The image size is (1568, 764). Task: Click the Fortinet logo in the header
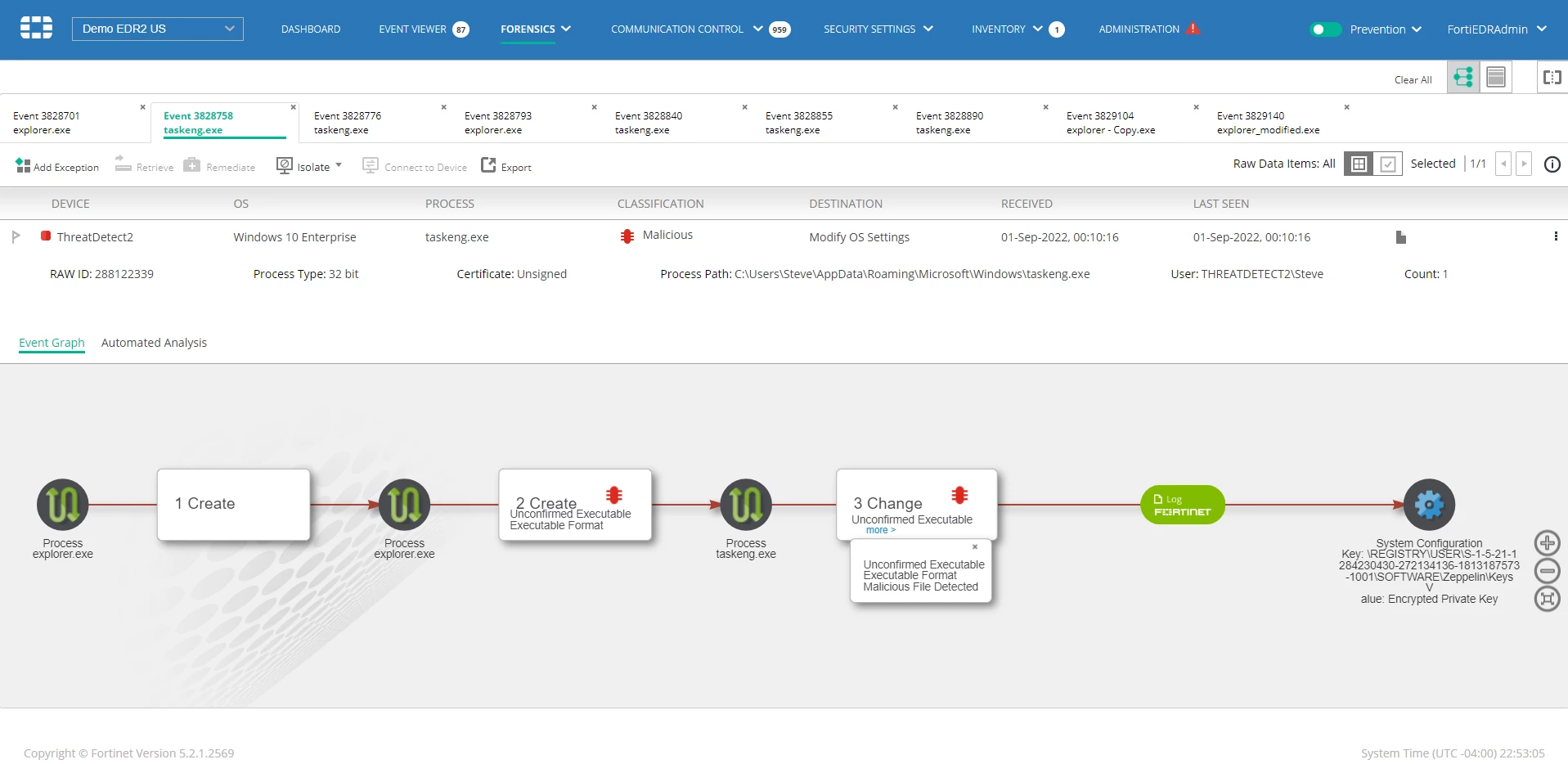click(x=36, y=28)
